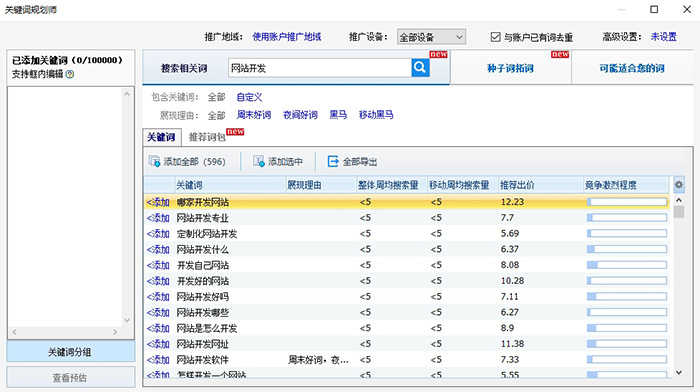
Task: Click competition bar for 网站开发网址
Action: click(x=627, y=344)
